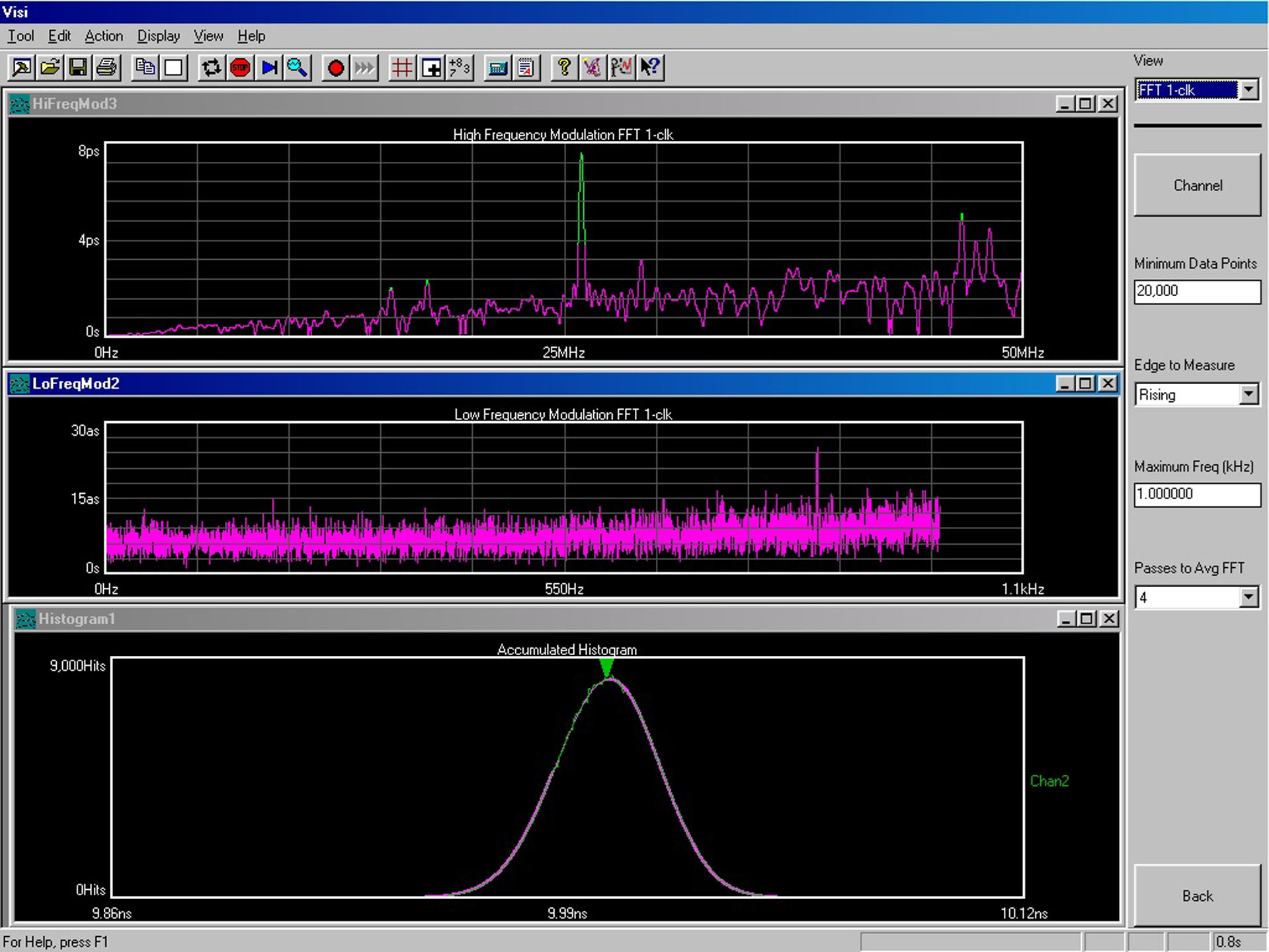Copy using the two-pages toolbar icon
The image size is (1269, 952).
145,67
